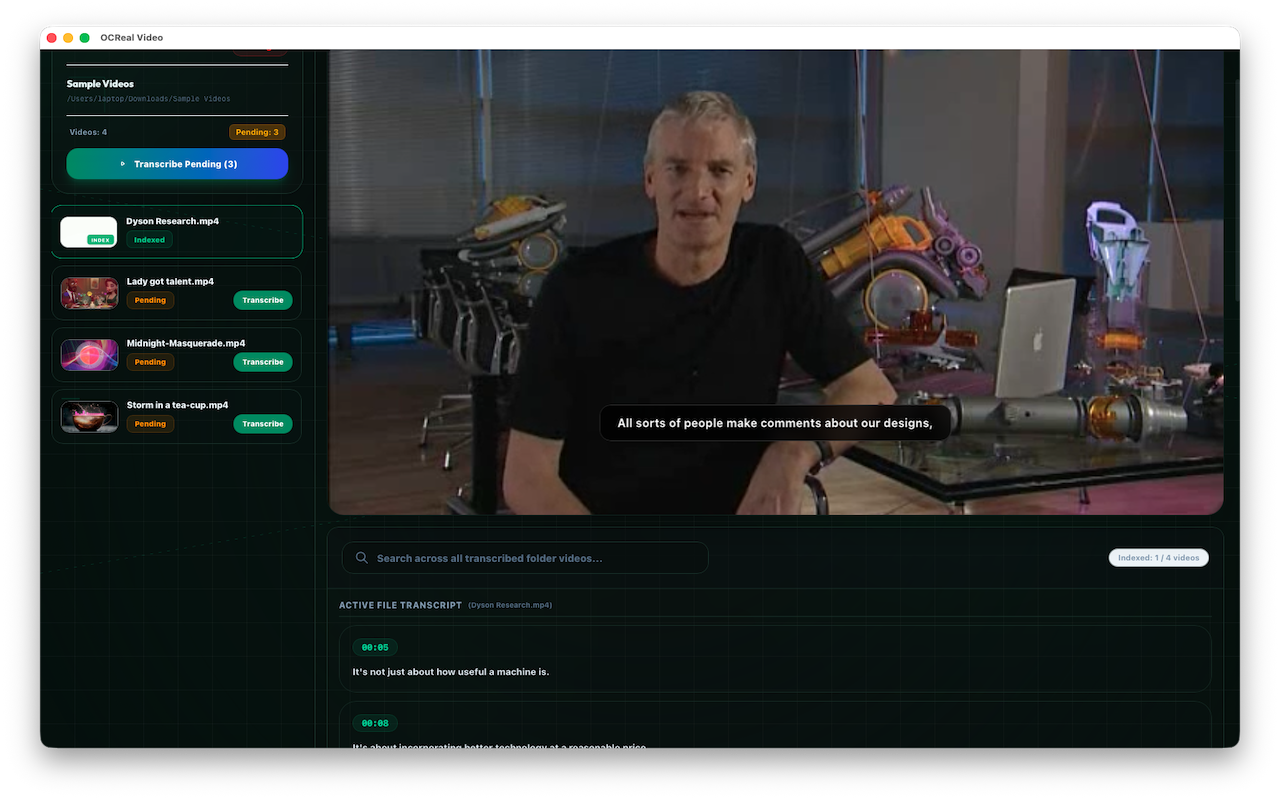Click the green zoom window button
The width and height of the screenshot is (1280, 800).
pyautogui.click(x=85, y=38)
